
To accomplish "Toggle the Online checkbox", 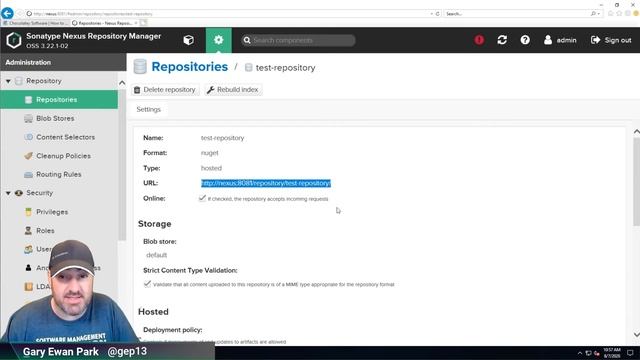I will (x=202, y=198).
